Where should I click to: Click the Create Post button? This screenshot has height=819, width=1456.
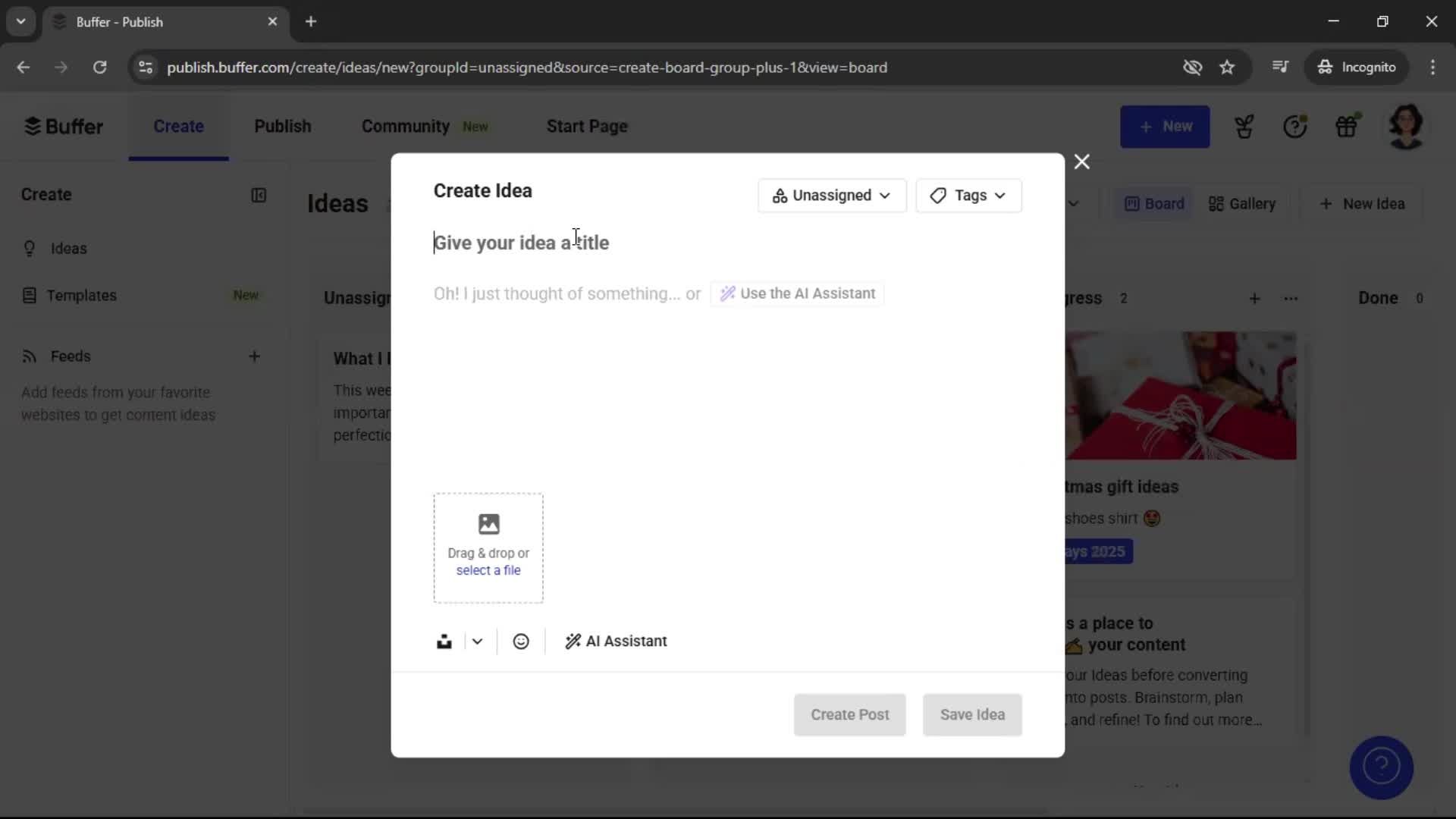pos(849,714)
